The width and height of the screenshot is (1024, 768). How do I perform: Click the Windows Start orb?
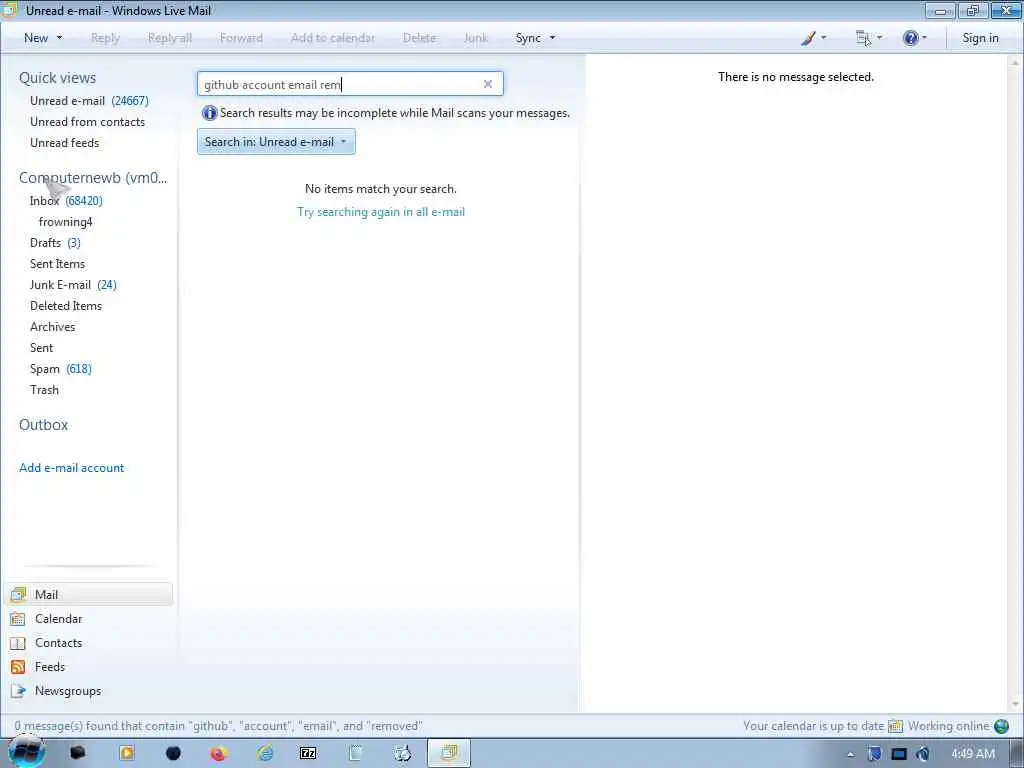(x=26, y=752)
